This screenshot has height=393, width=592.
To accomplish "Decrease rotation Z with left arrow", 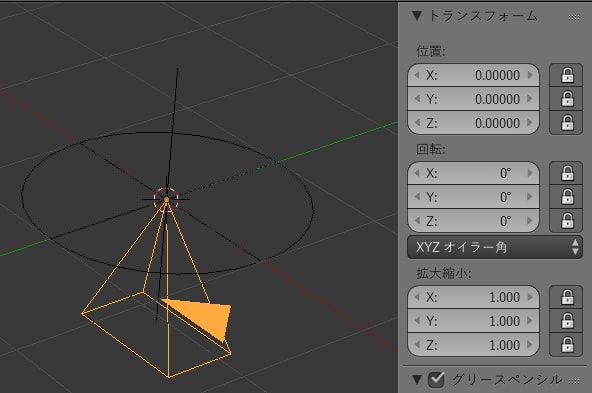I will coord(417,220).
